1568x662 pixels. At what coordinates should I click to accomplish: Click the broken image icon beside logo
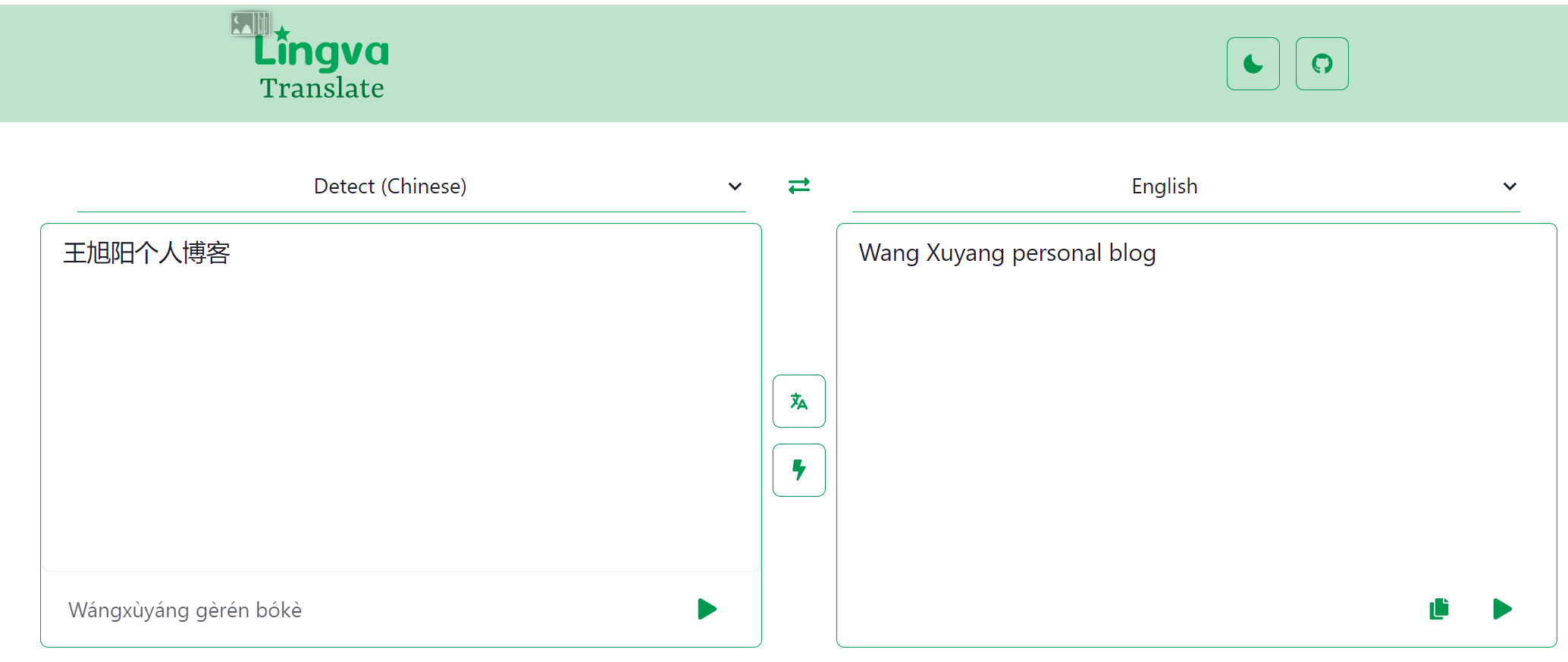coord(249,24)
